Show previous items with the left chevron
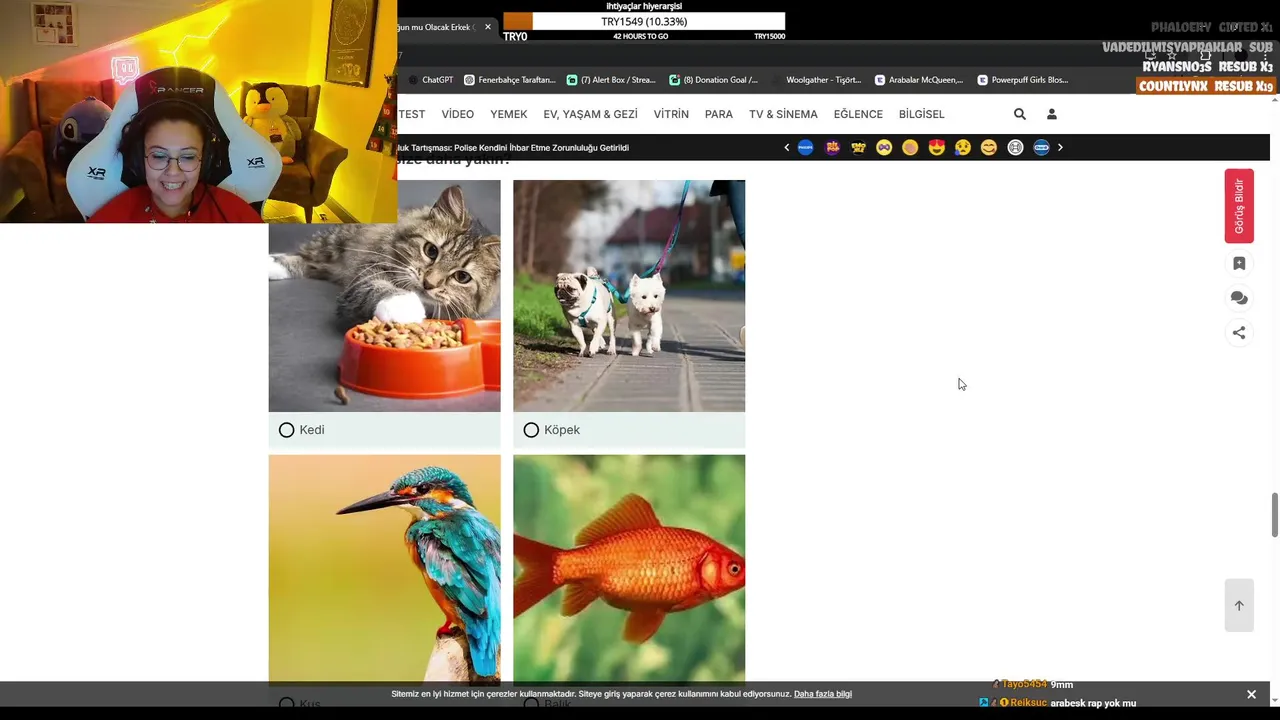 click(786, 147)
